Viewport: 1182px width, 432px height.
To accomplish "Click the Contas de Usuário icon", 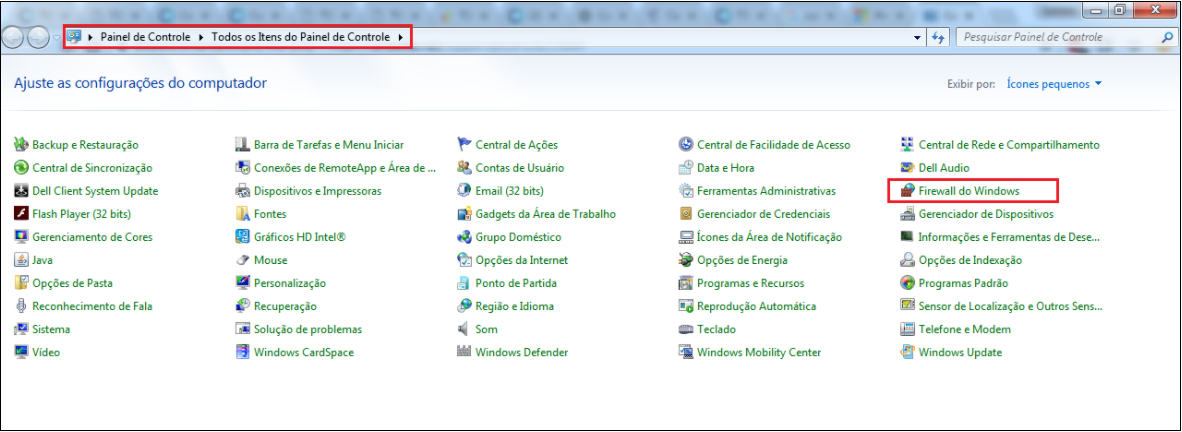I will point(464,168).
